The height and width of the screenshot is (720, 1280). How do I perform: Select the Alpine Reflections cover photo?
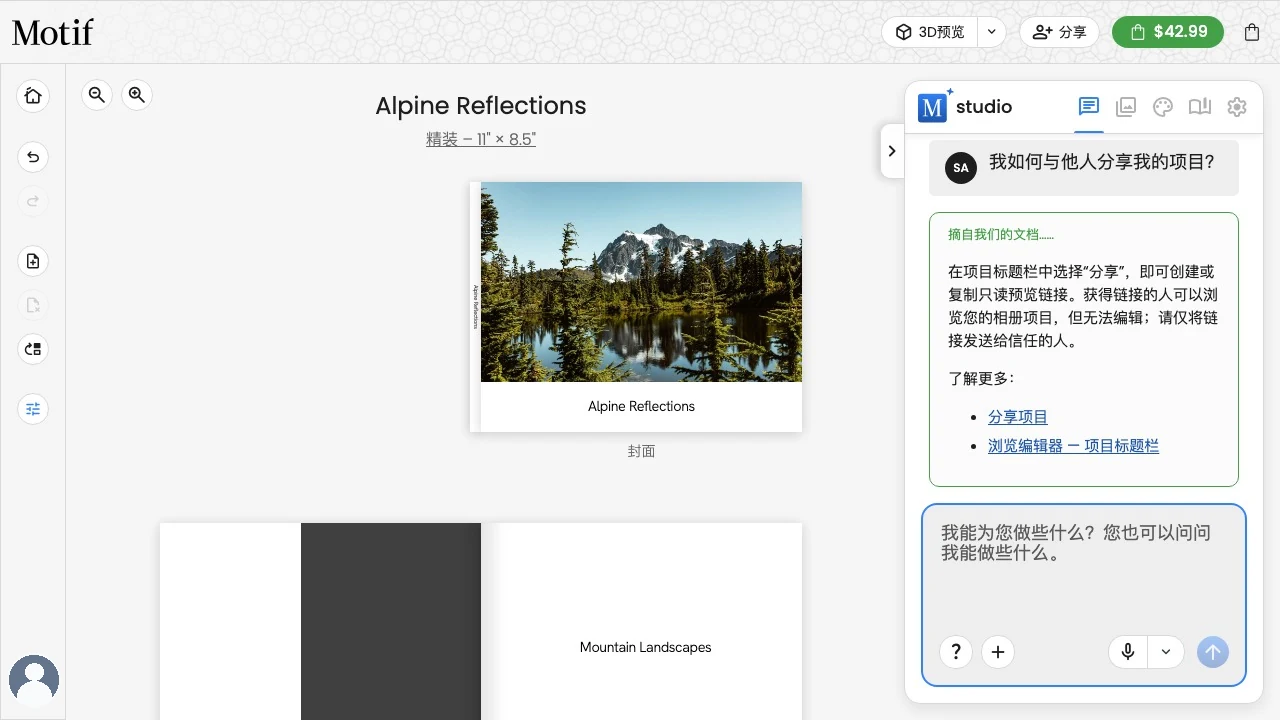tap(641, 282)
